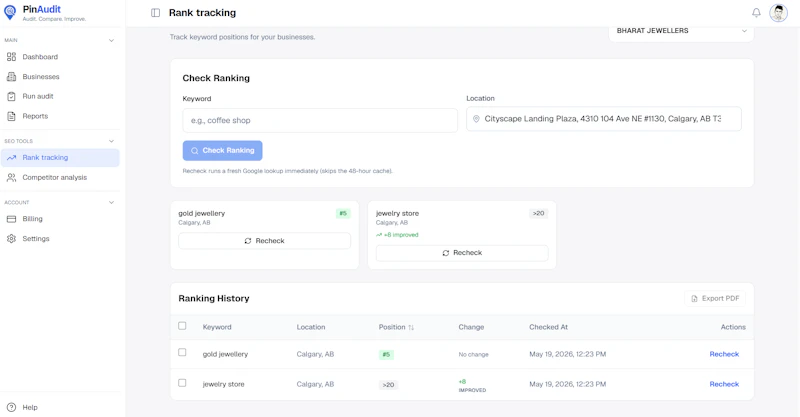The width and height of the screenshot is (800, 417).
Task: Click the >20 position badge in table
Action: [388, 385]
